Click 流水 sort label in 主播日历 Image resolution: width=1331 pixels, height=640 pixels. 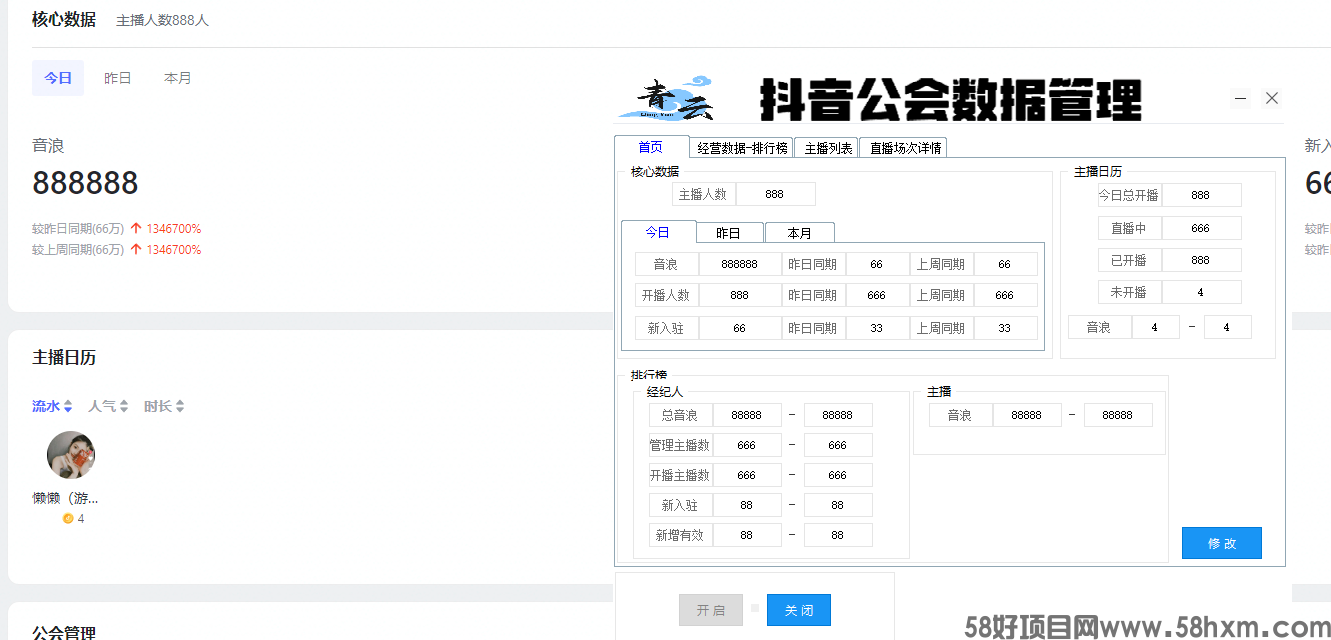click(x=46, y=406)
